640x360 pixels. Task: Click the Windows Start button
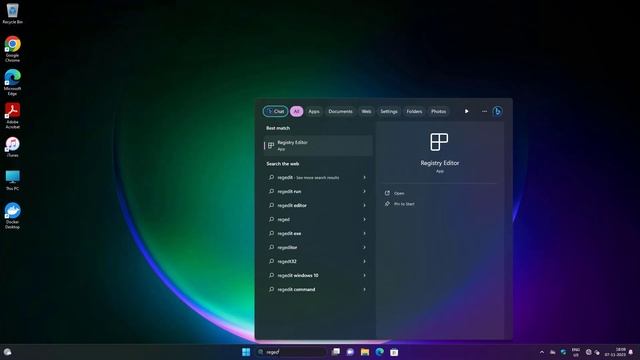[246, 352]
